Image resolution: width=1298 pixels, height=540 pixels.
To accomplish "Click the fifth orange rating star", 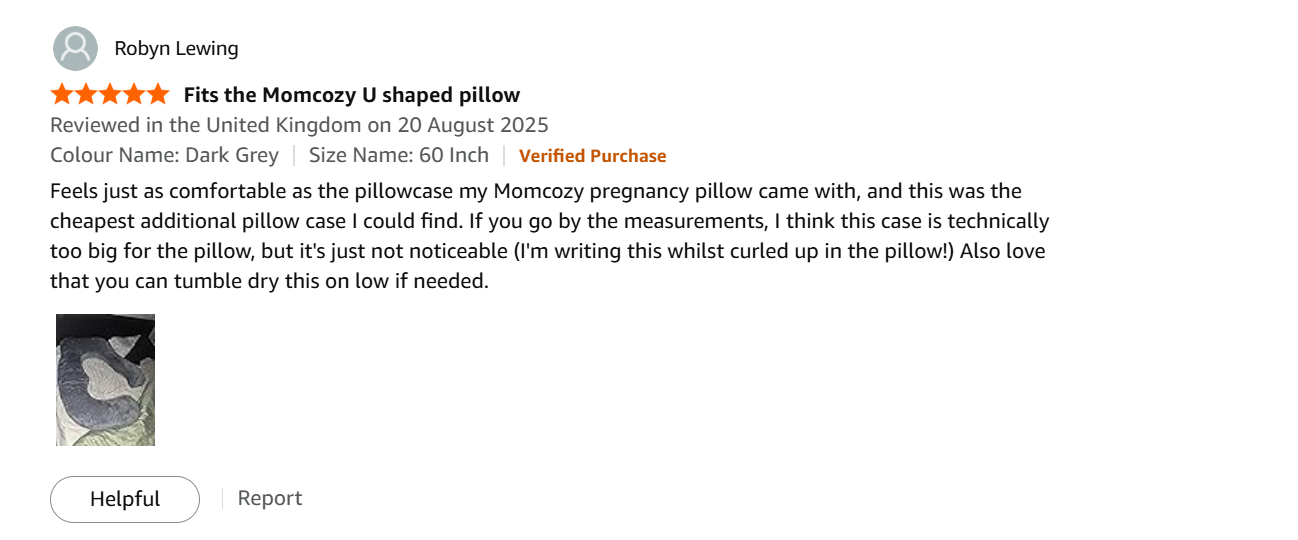I will tap(158, 95).
